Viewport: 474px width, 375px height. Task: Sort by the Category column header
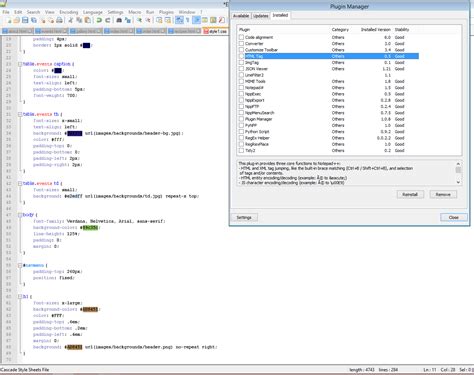[340, 30]
